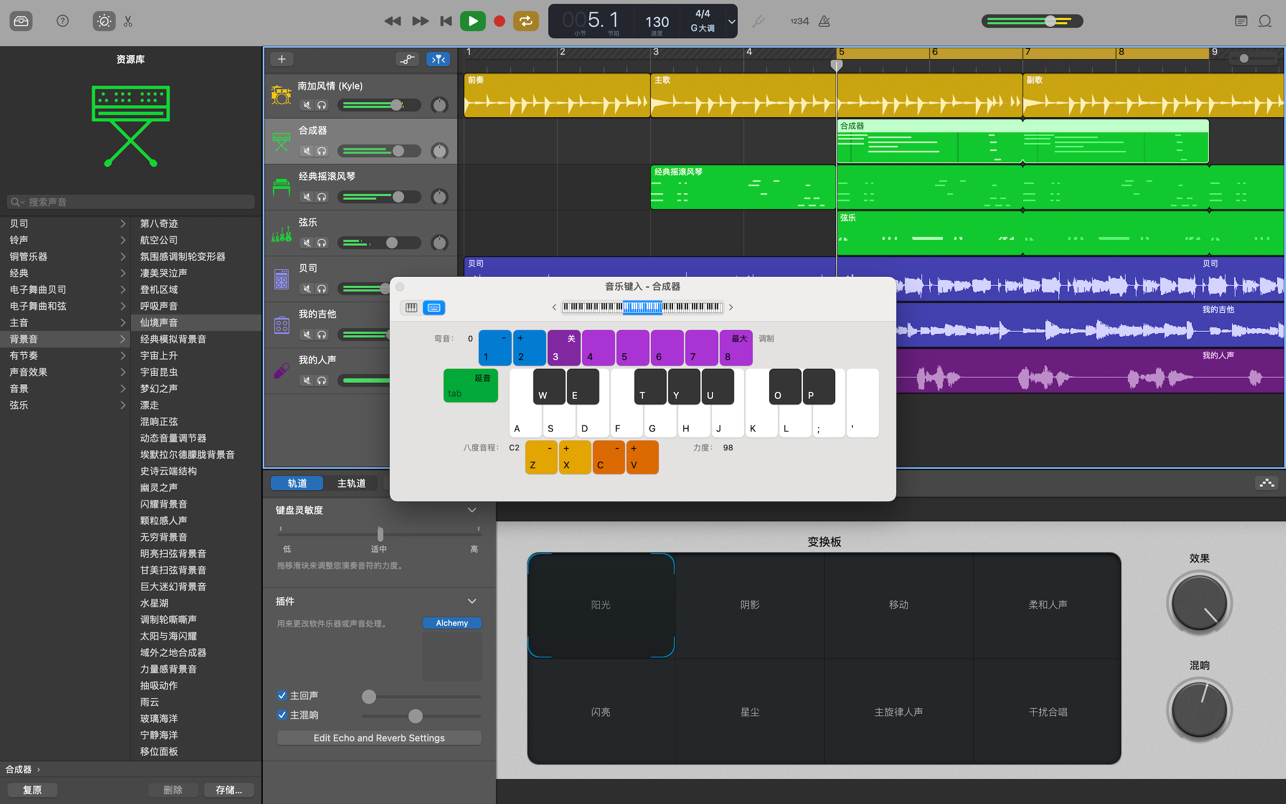Viewport: 1286px width, 804px height.
Task: Mute the 合成器 track
Action: click(307, 151)
